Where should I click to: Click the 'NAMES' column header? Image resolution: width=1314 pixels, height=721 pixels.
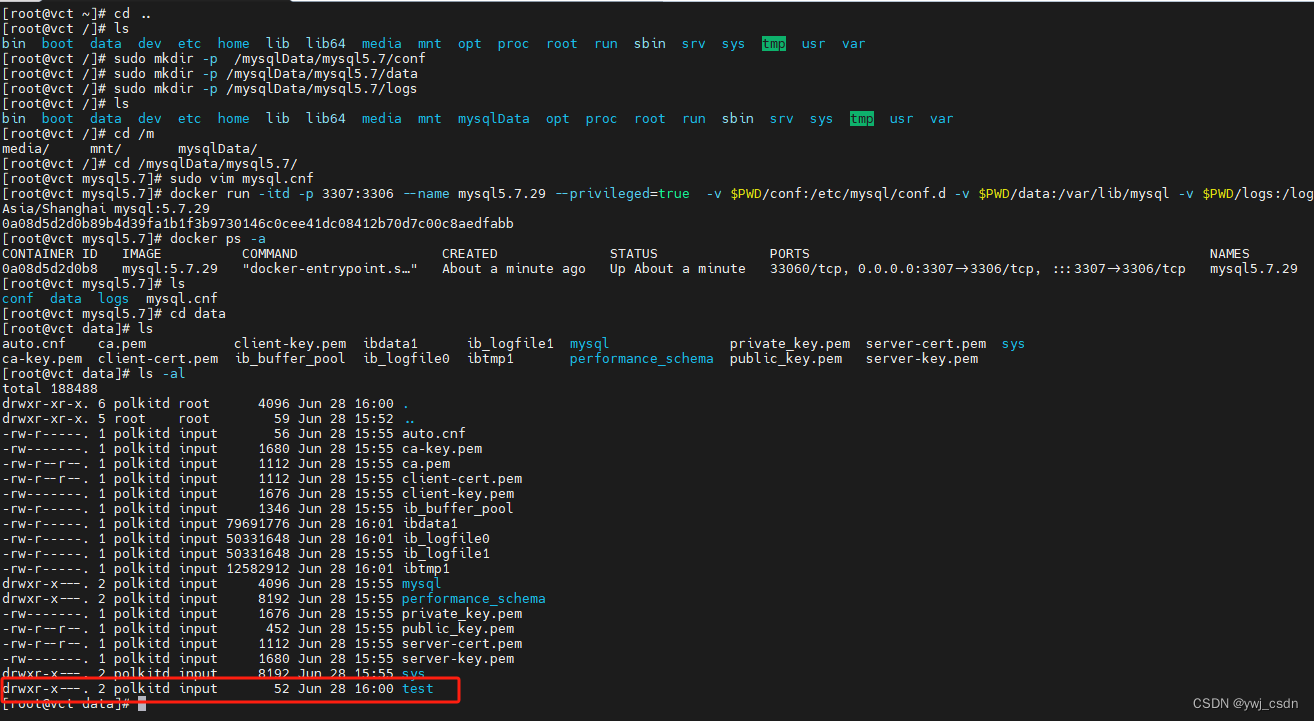1230,254
